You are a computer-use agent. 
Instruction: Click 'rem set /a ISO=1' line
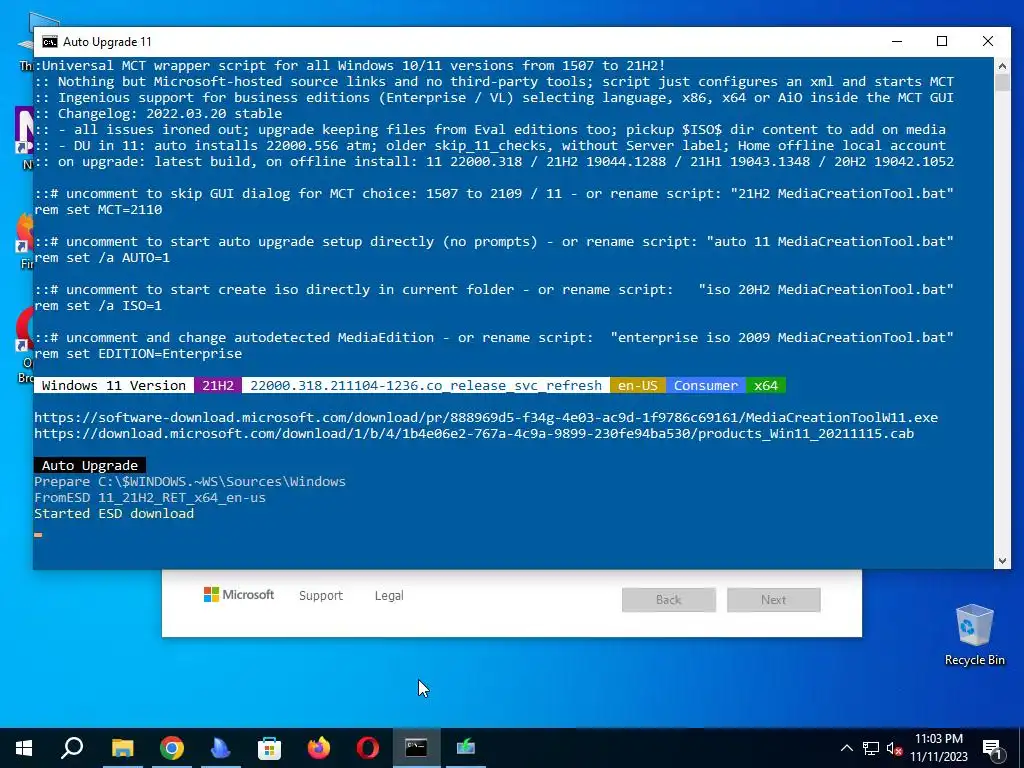coord(98,306)
